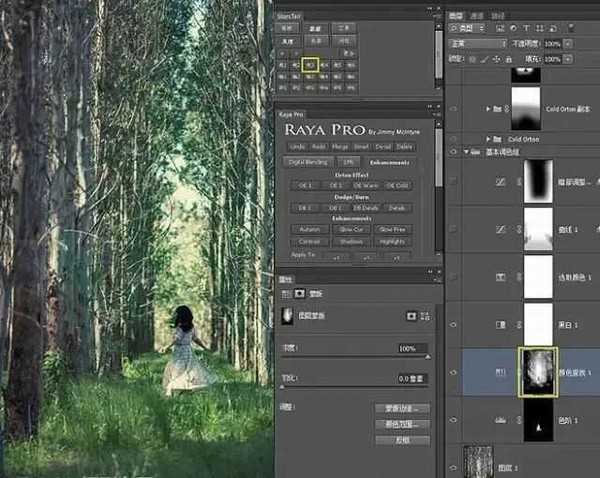Screen dimensions: 600x478
Task: Click the OE Warm Orton effect button
Action: [x=367, y=184]
